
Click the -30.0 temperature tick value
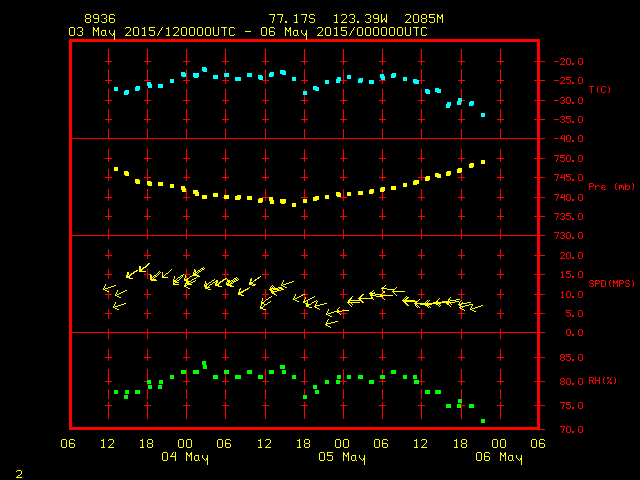click(x=569, y=100)
